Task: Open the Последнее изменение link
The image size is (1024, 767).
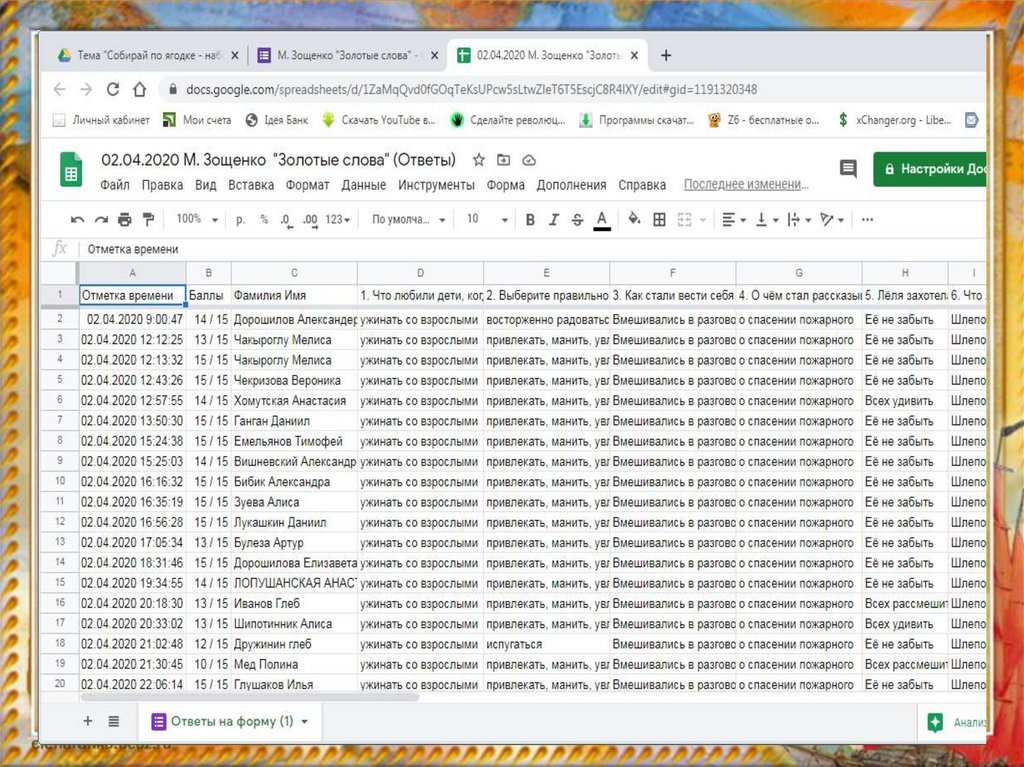Action: [x=745, y=185]
